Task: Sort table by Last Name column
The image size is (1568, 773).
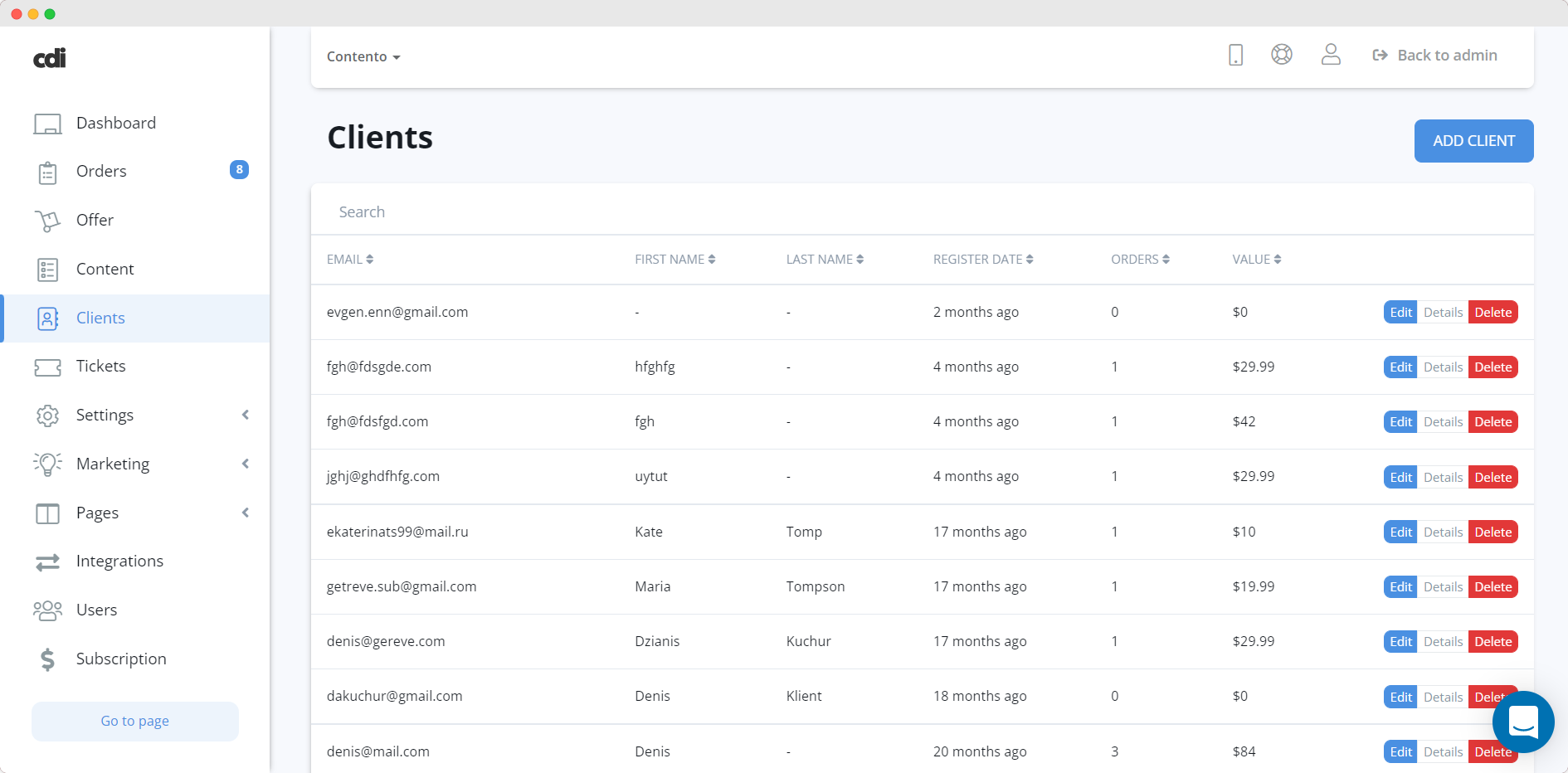Action: tap(825, 260)
